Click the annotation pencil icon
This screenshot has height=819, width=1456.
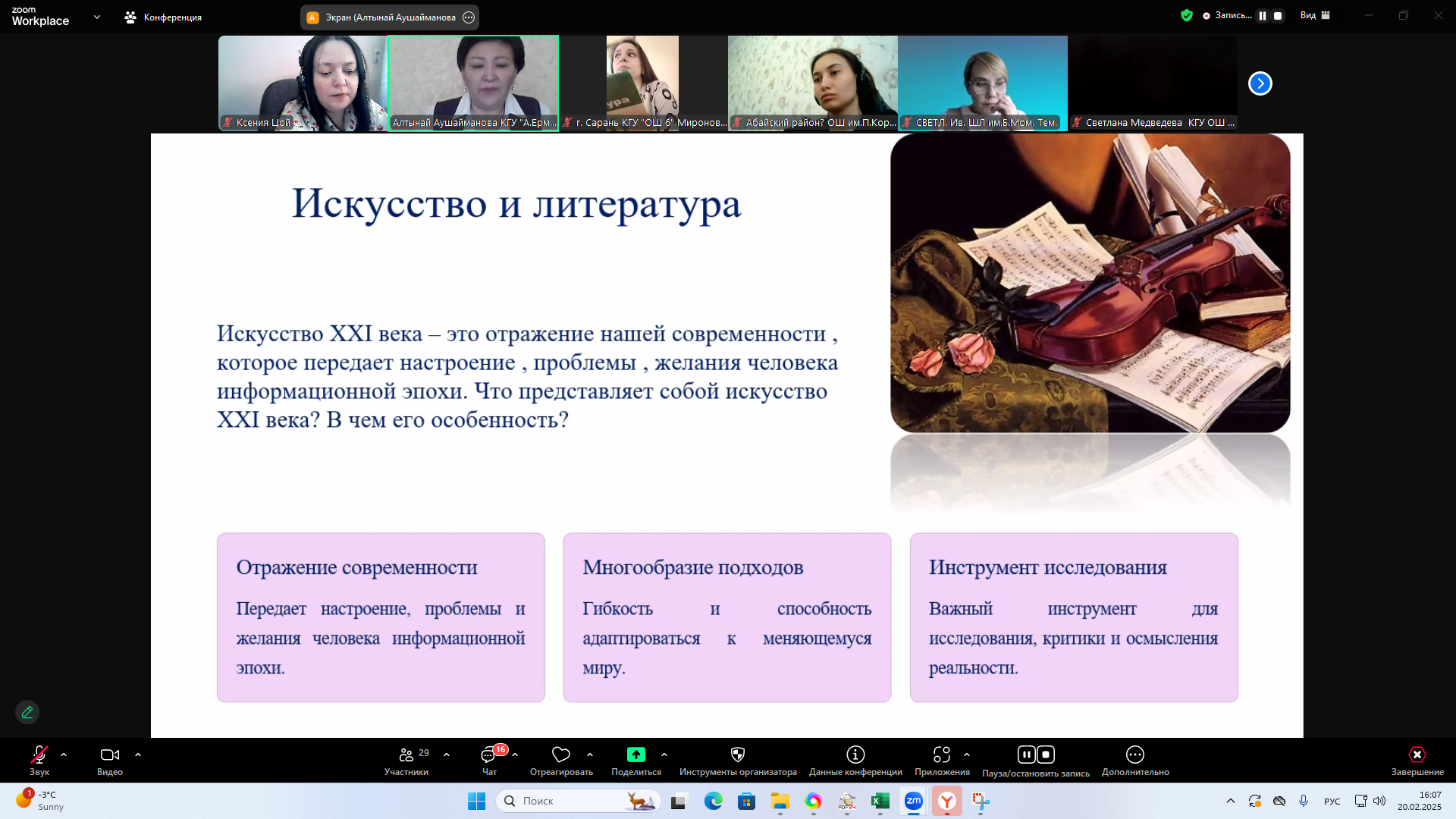(27, 712)
